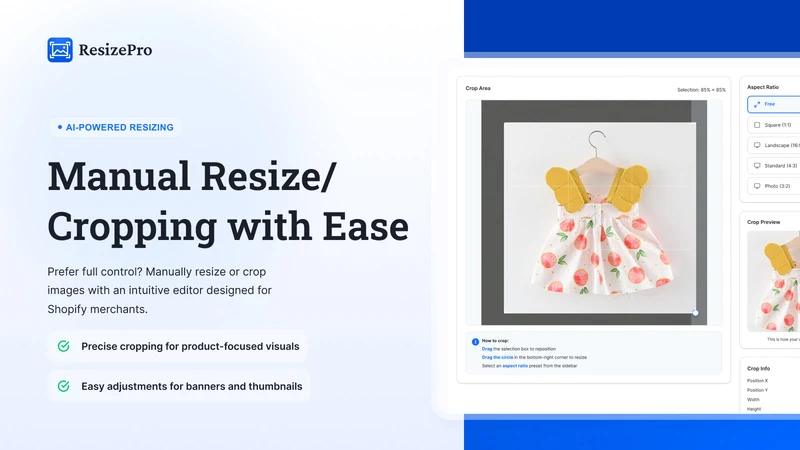Click the 'How to crop:' heading text
The width and height of the screenshot is (800, 450).
pos(495,341)
